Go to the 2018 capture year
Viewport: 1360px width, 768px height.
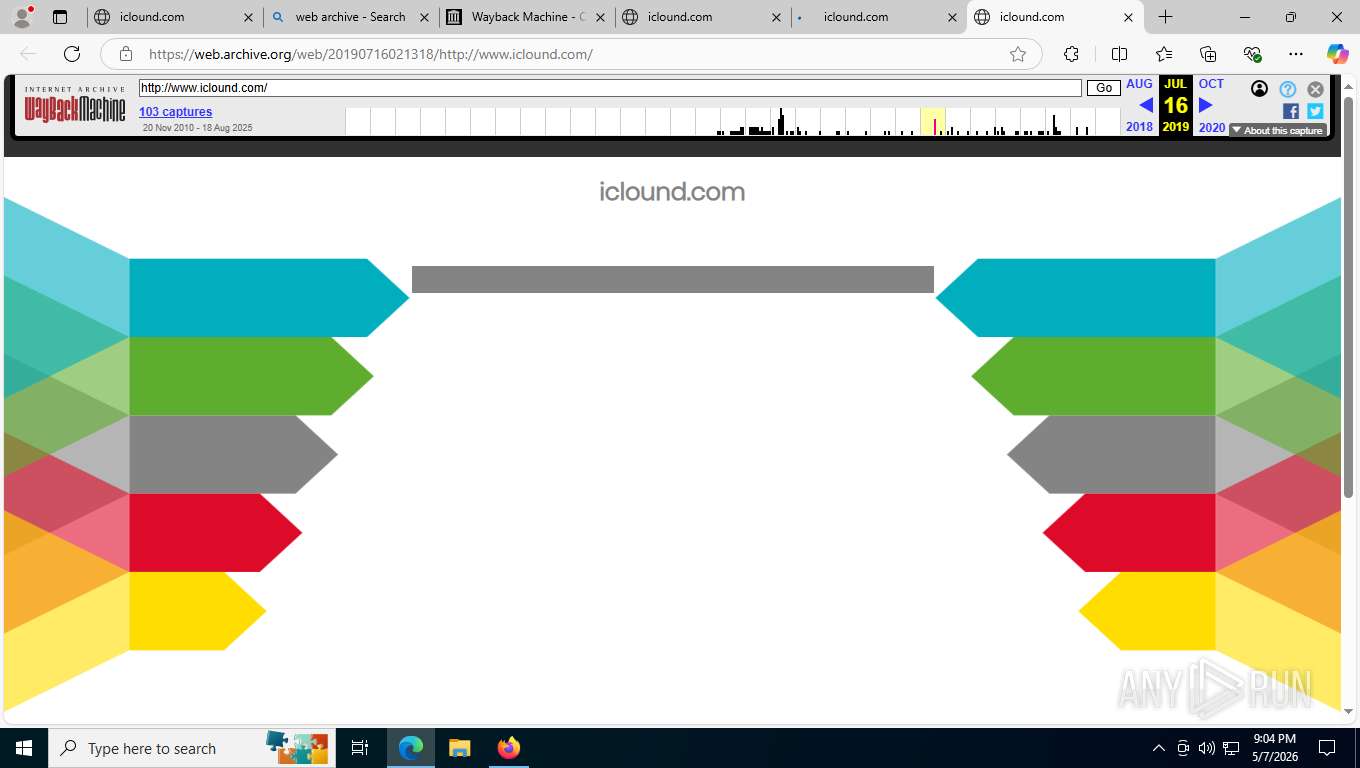(x=1139, y=127)
